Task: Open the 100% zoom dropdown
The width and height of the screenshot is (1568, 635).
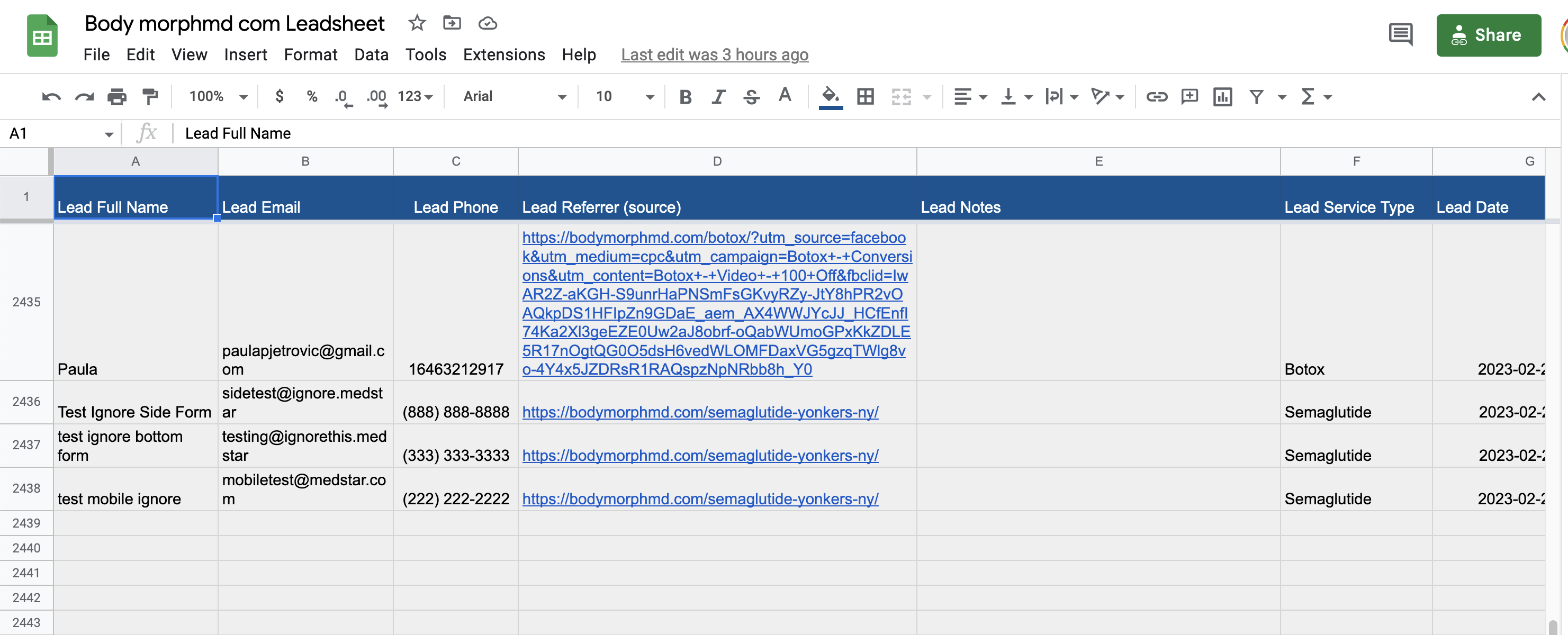Action: (x=218, y=97)
